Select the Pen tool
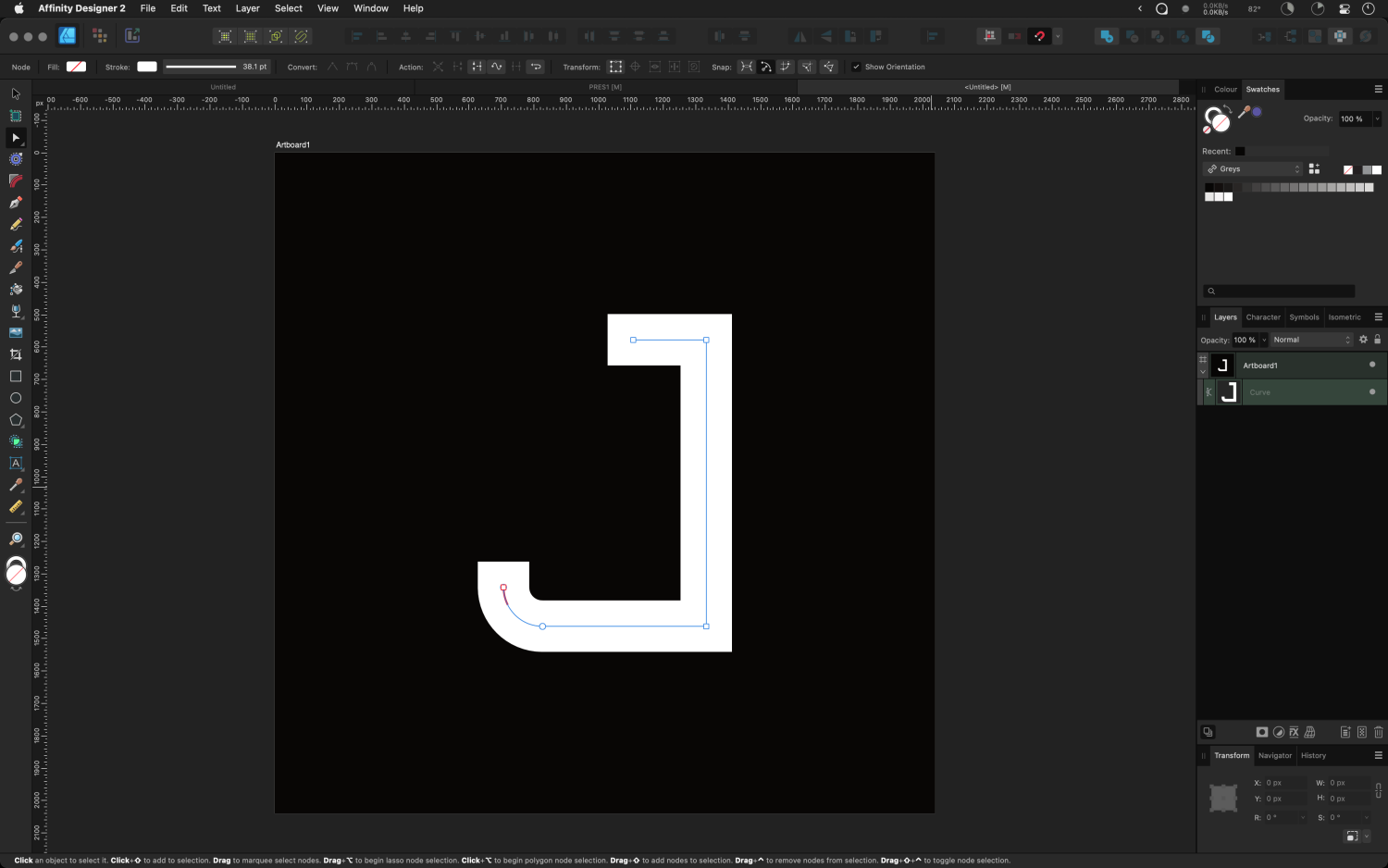1388x868 pixels. tap(16, 203)
